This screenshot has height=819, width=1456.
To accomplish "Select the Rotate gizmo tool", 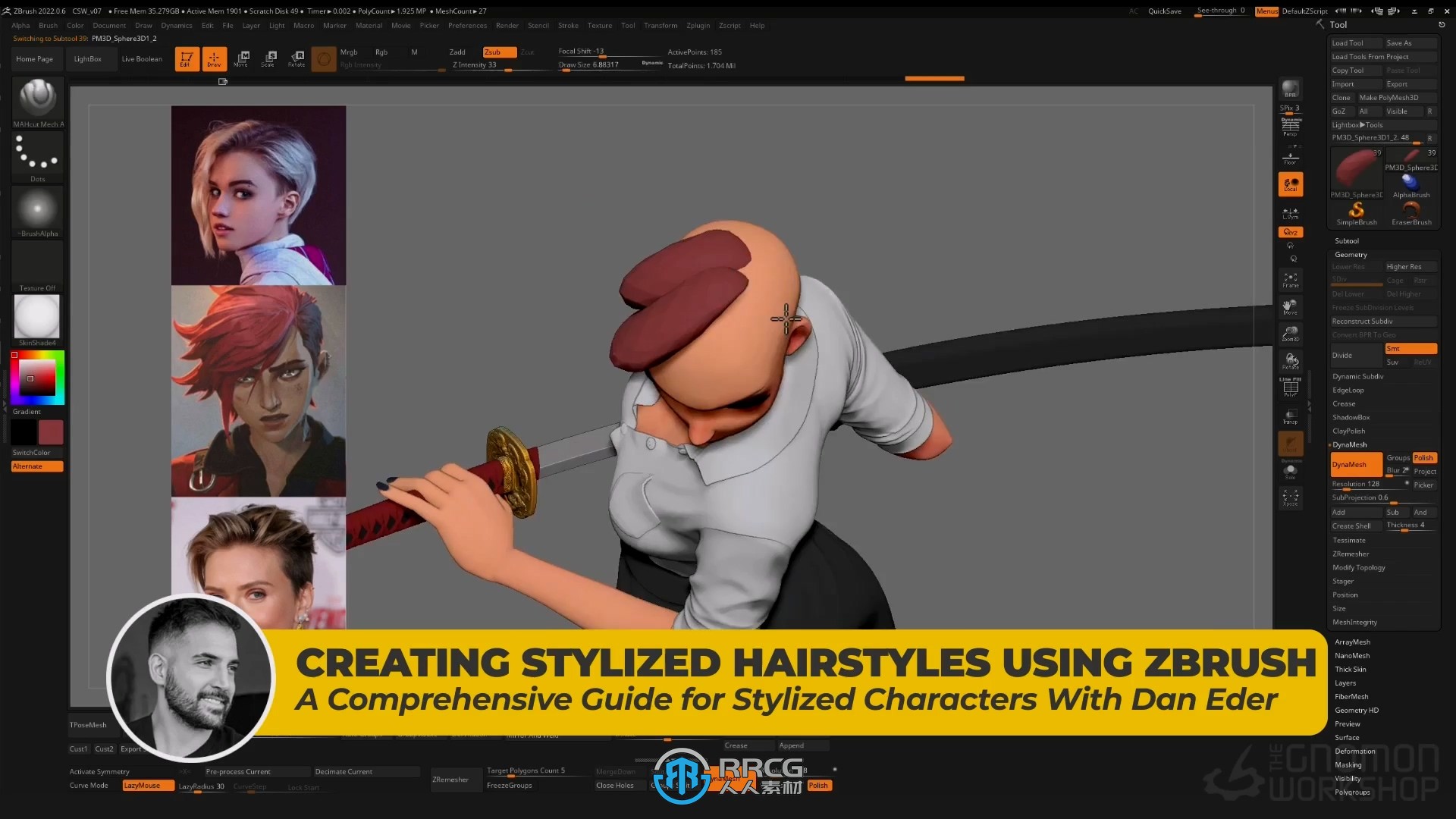I will pos(297,58).
